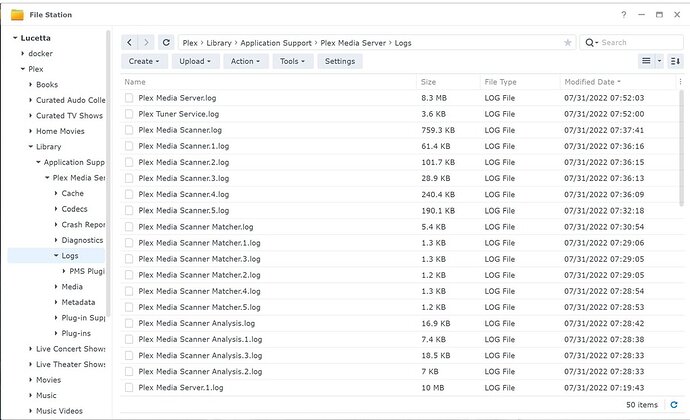
Task: Open the help question mark icon
Action: [x=624, y=15]
